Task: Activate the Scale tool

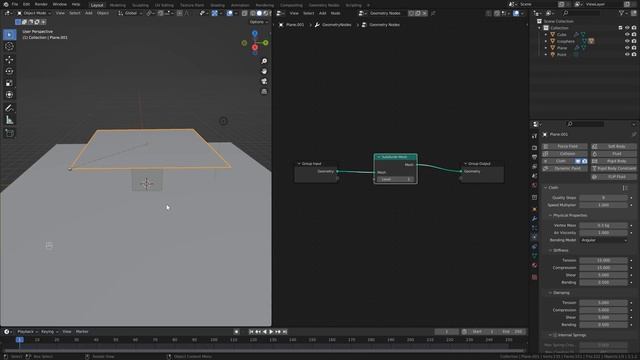Action: click(9, 83)
